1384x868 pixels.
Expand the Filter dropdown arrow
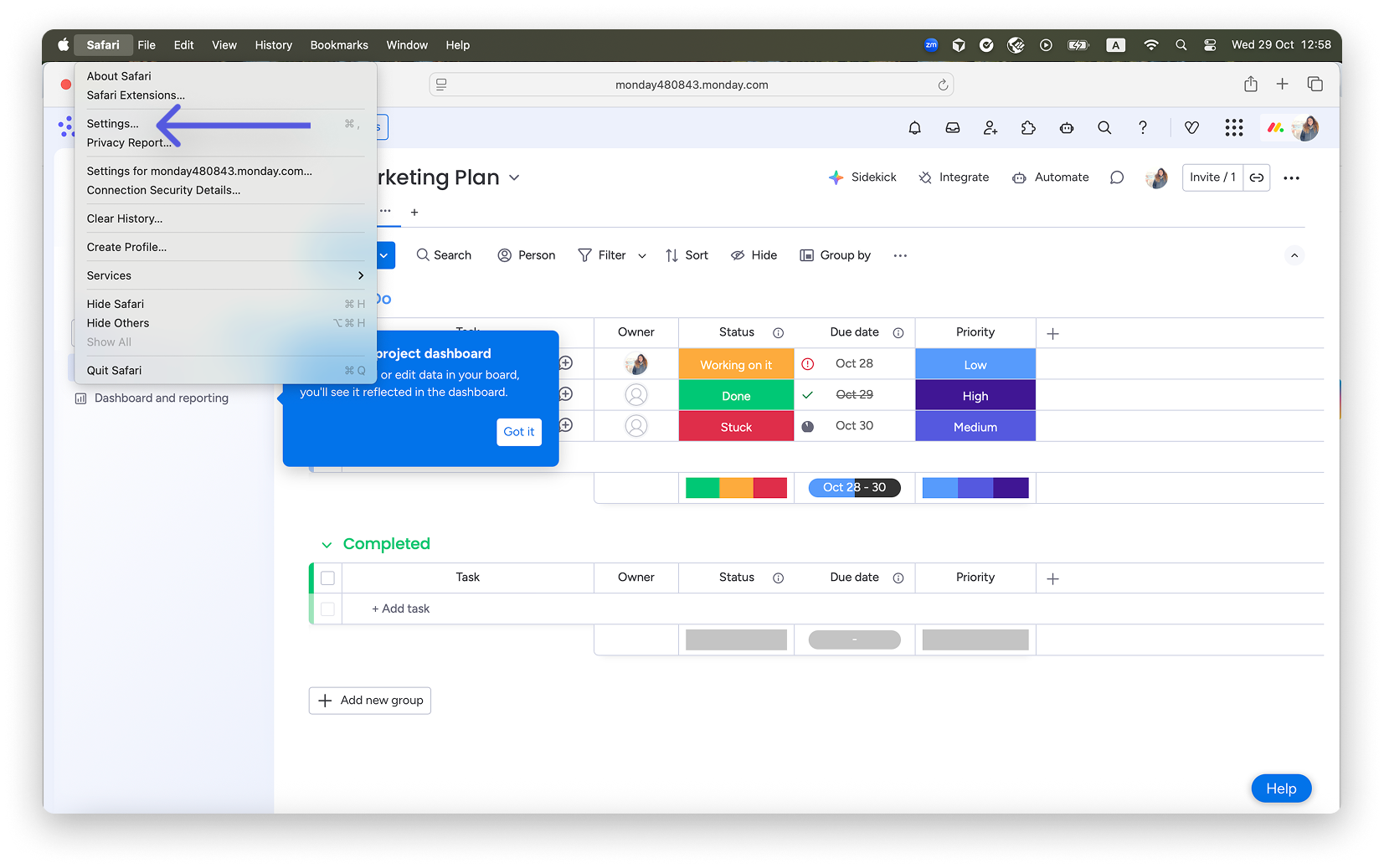(x=642, y=256)
